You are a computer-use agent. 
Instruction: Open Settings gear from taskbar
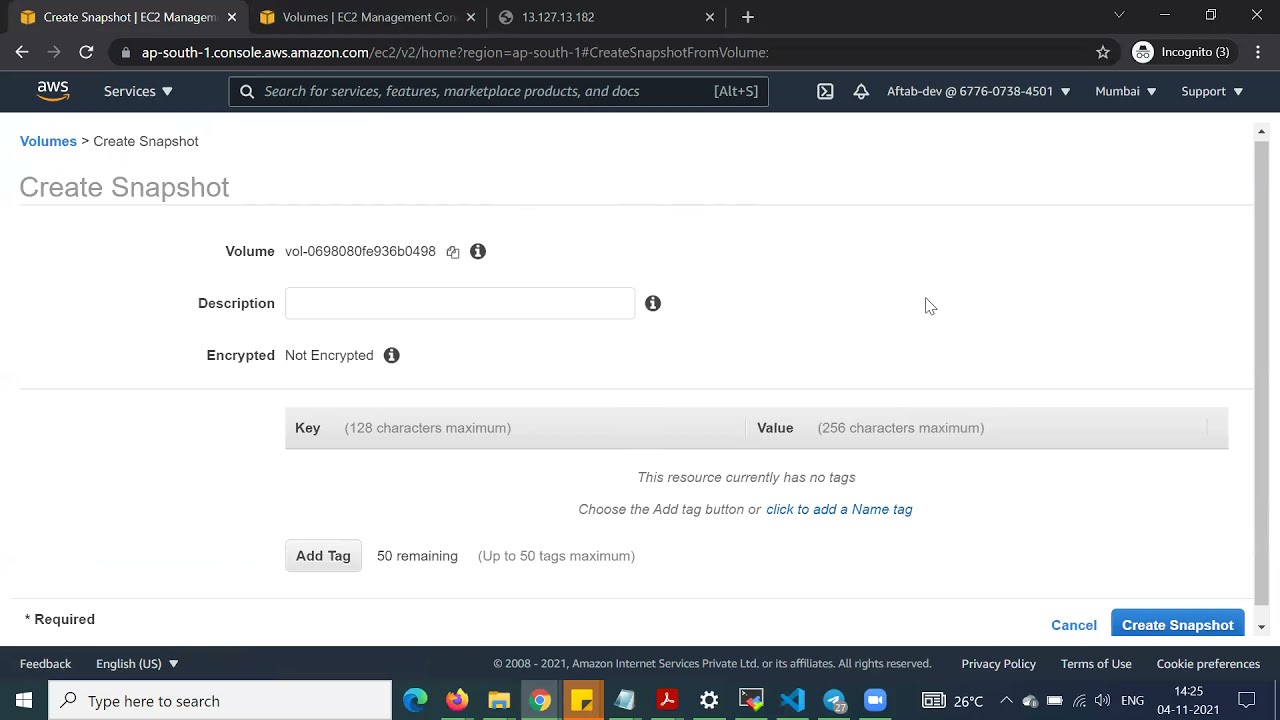click(x=709, y=701)
